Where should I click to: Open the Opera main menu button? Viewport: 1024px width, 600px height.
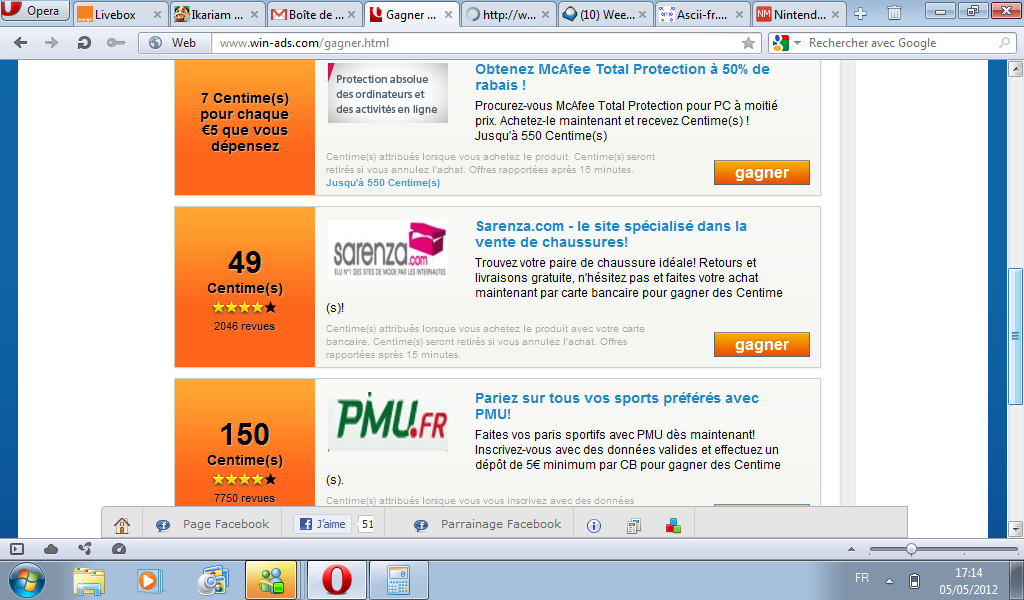click(35, 10)
